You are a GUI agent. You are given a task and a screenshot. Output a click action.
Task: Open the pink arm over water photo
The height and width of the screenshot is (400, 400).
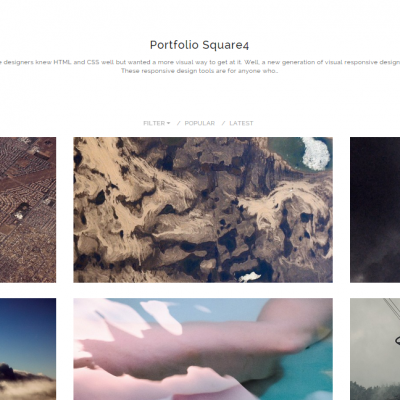tap(203, 349)
